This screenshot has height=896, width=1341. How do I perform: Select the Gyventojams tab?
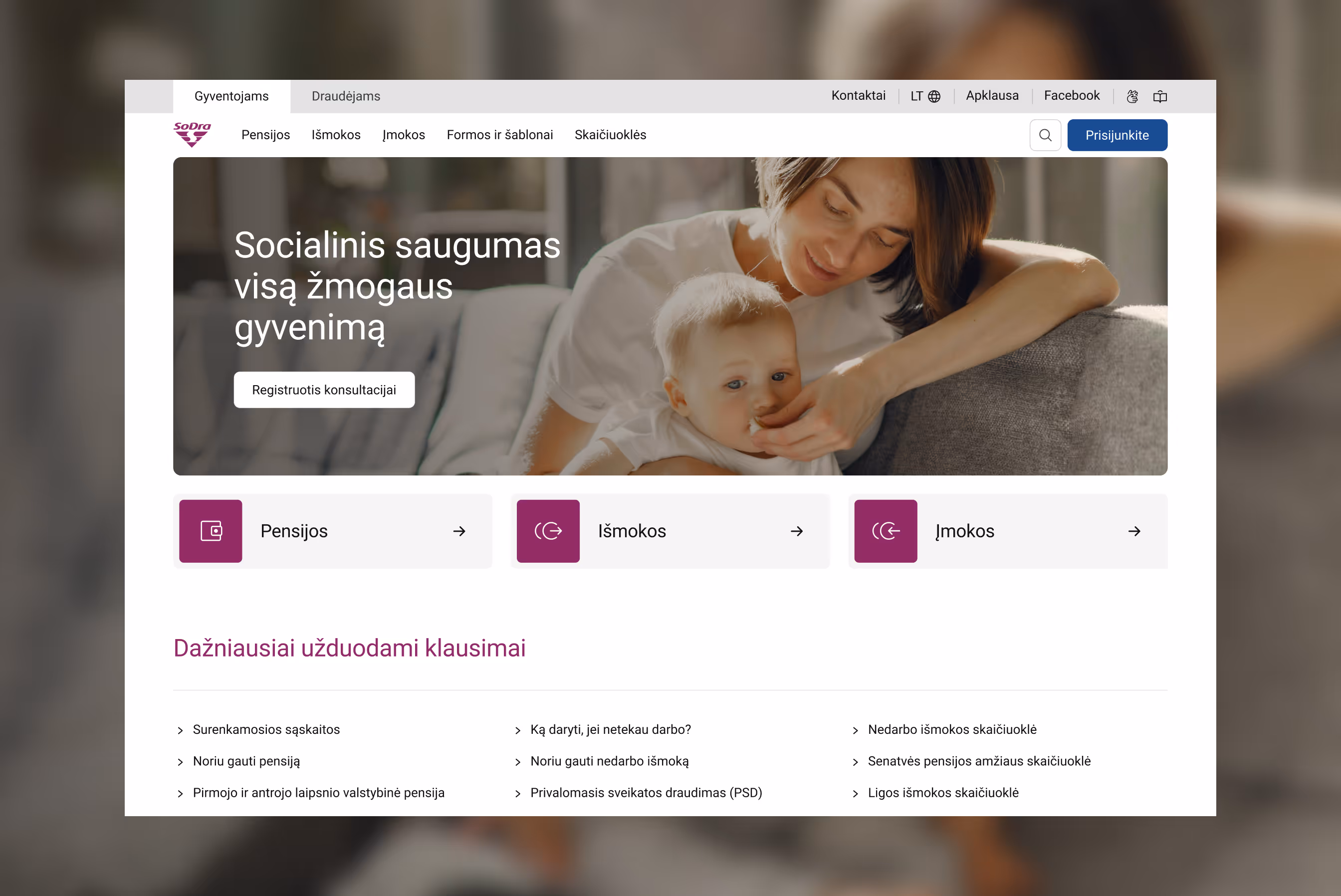click(x=231, y=97)
